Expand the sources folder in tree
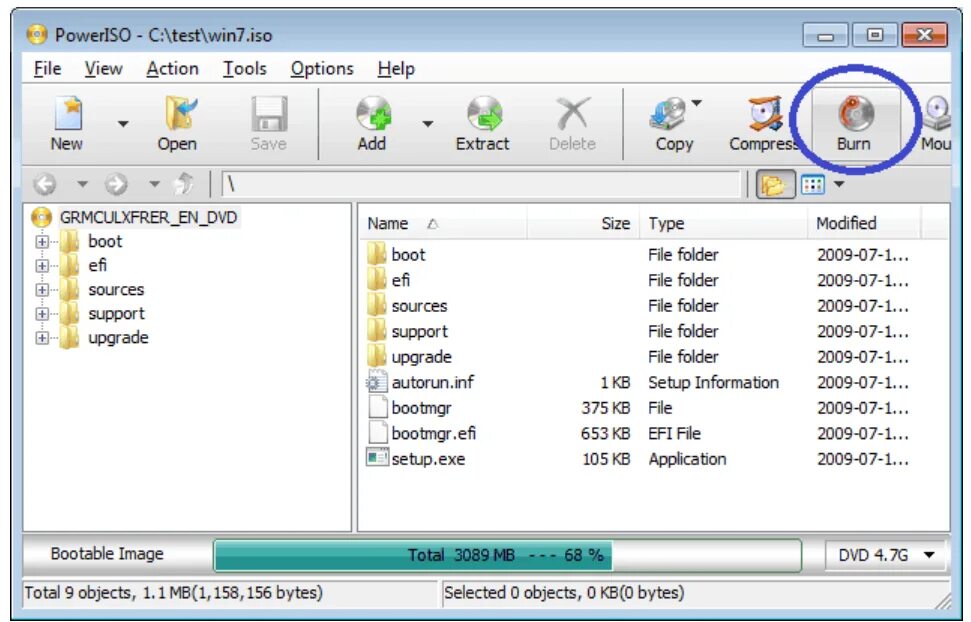Viewport: 971px width, 622px height. (42, 290)
